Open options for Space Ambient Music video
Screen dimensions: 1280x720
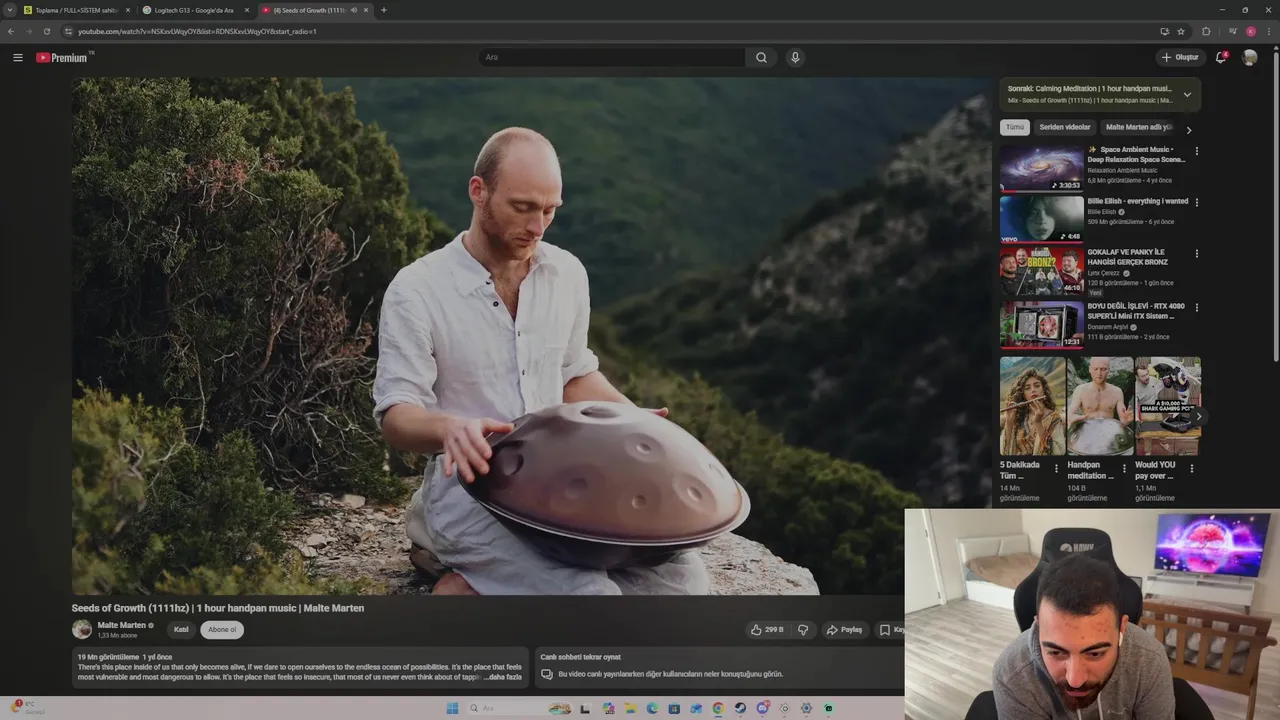point(1197,151)
